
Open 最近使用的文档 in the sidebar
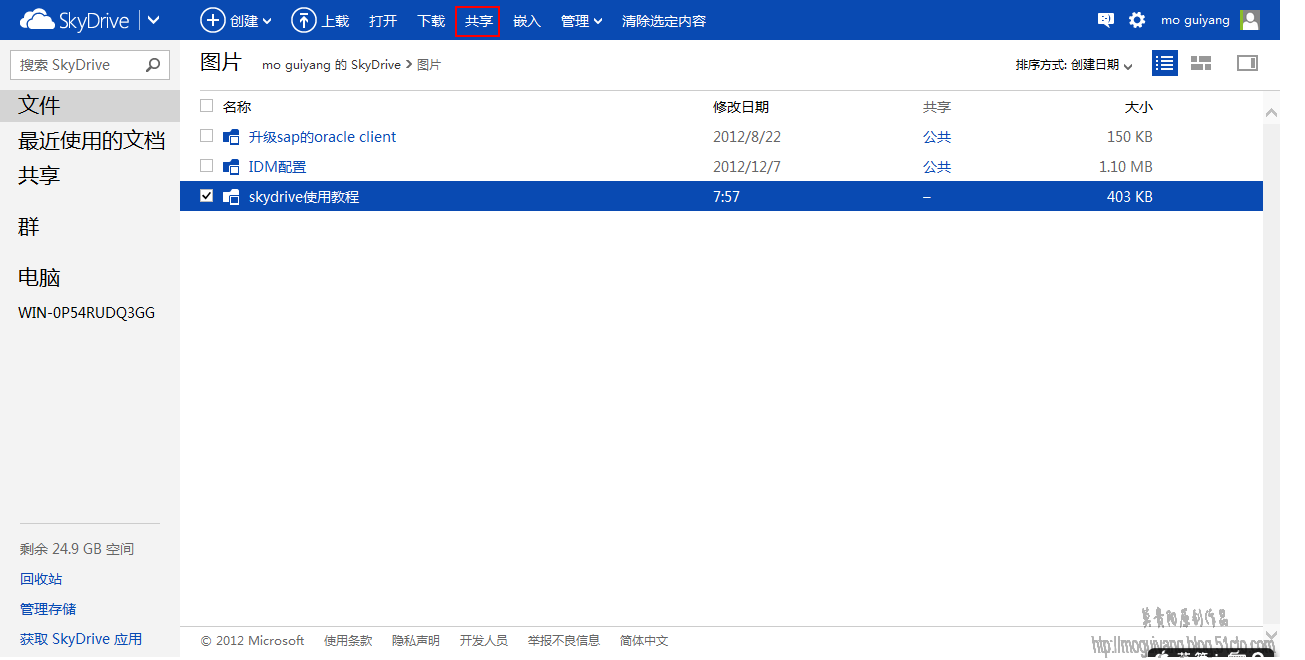pos(92,141)
